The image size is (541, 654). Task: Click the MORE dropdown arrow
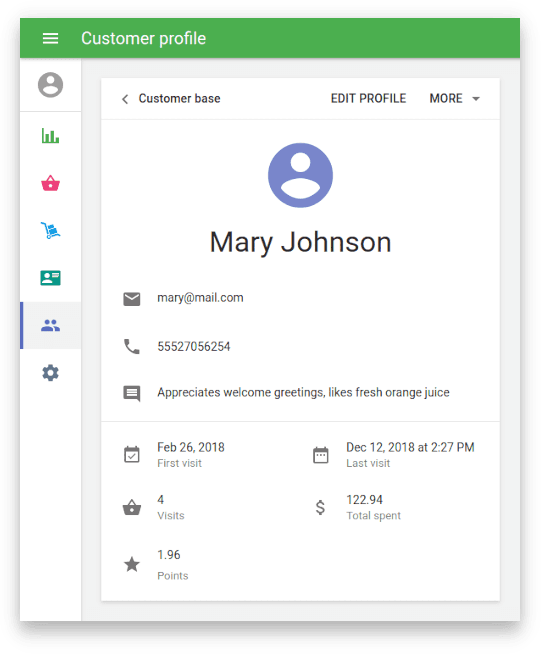pyautogui.click(x=476, y=99)
